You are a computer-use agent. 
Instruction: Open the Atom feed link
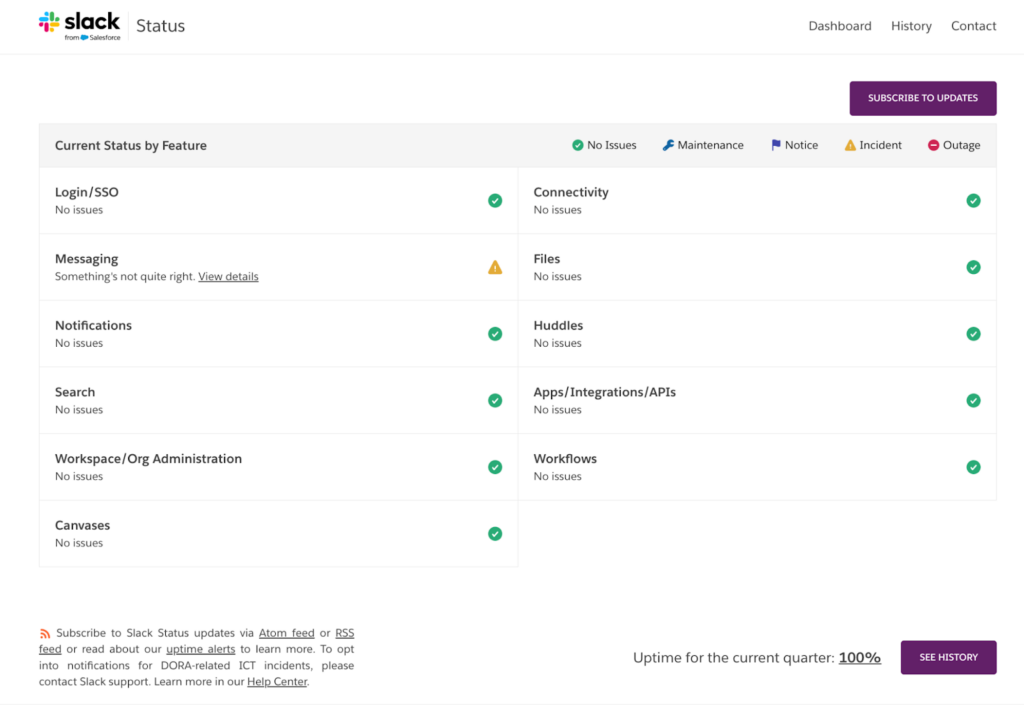click(x=286, y=632)
